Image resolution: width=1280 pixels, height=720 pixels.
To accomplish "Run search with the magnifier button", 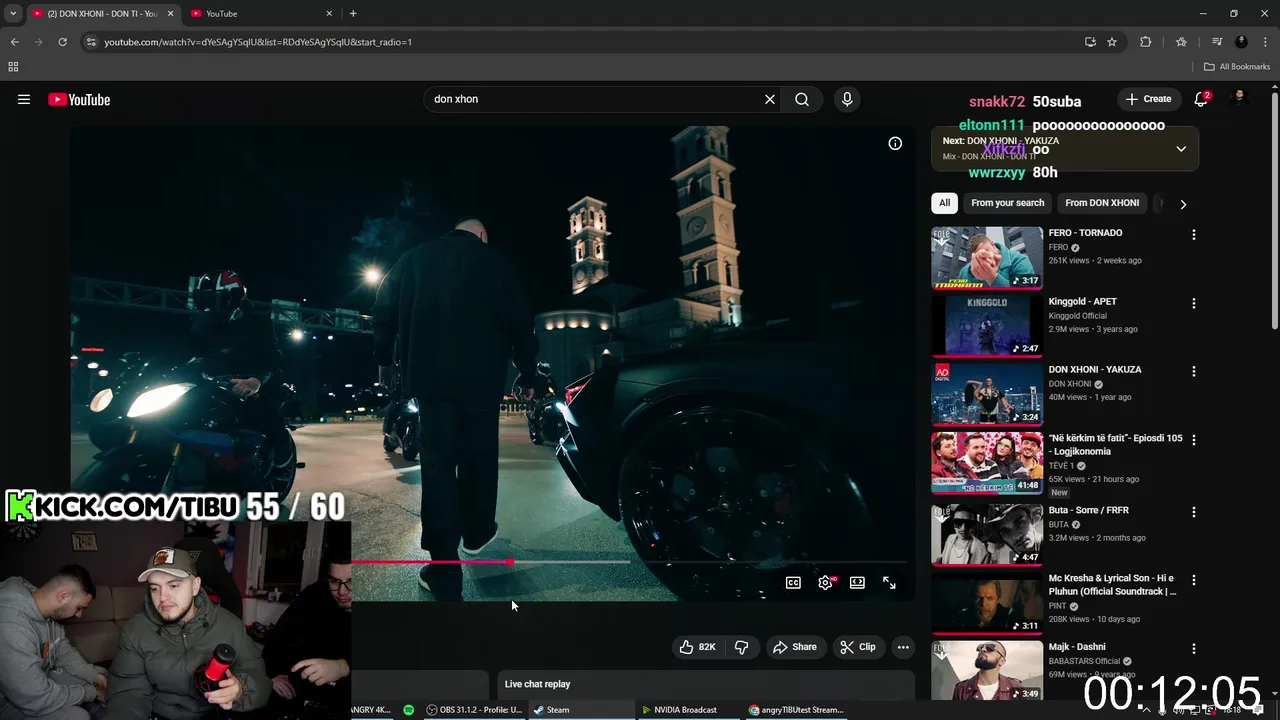I will click(802, 99).
